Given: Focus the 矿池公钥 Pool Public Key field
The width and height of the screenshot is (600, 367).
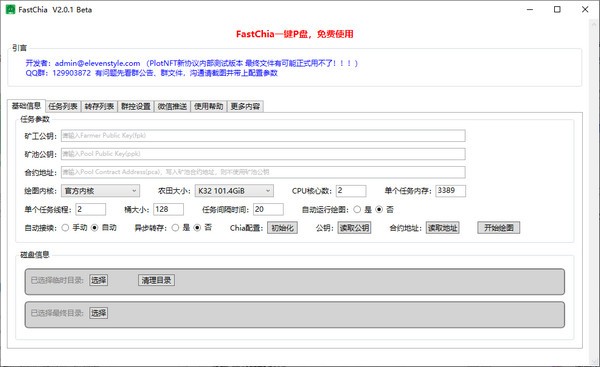Looking at the screenshot, I should click(263, 154).
